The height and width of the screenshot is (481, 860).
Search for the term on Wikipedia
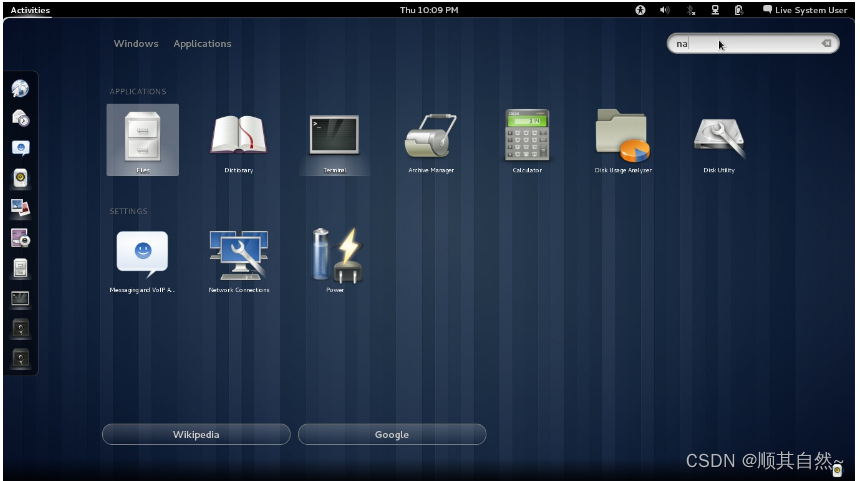click(x=196, y=435)
